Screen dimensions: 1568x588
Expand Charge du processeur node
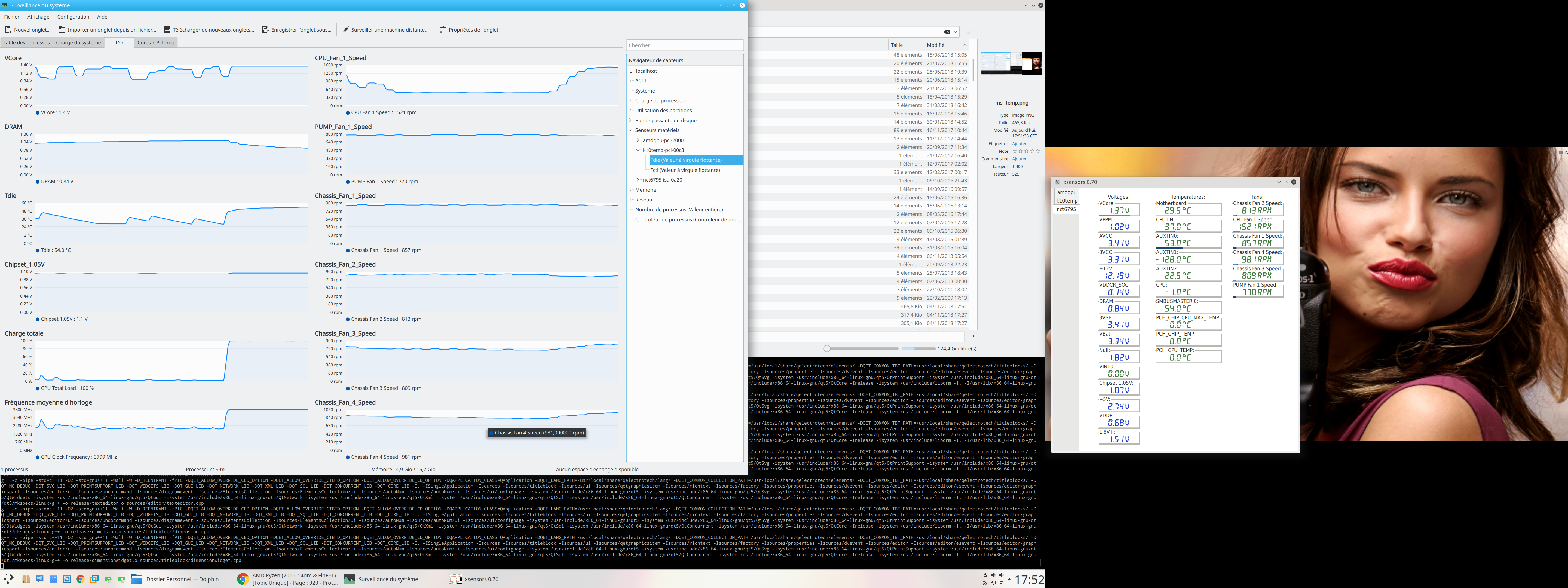631,101
